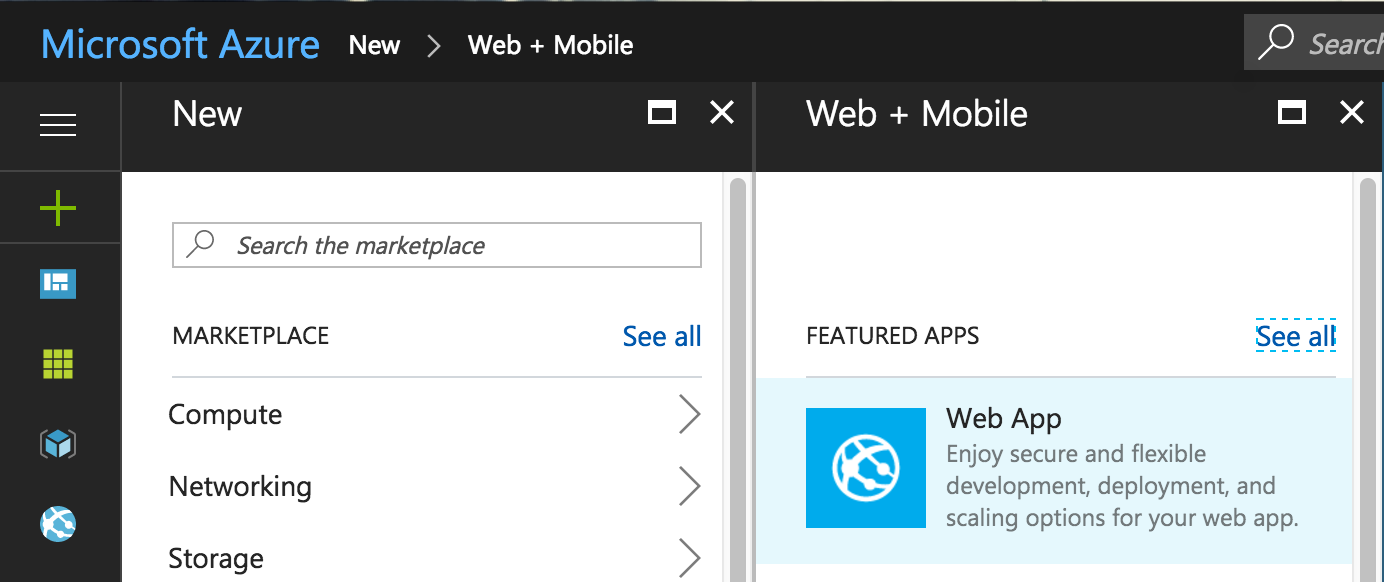Image resolution: width=1384 pixels, height=582 pixels.
Task: Click the Web + Mobile blade scrollbar
Action: (1368, 380)
